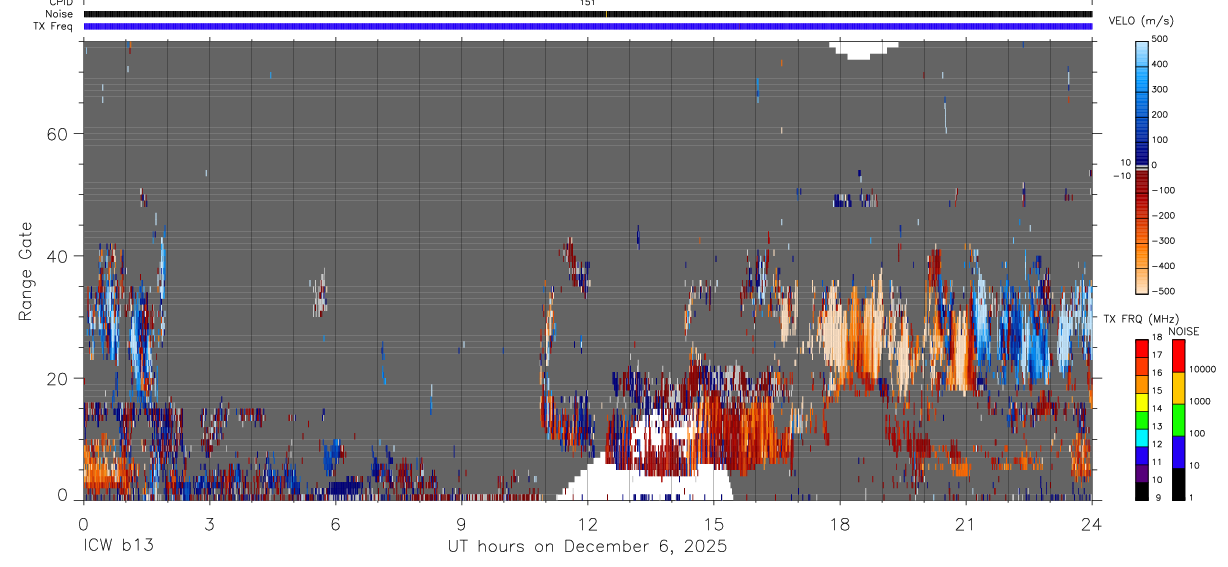Pick the blue 11–12 MHz frequency swatch

coord(1142,455)
